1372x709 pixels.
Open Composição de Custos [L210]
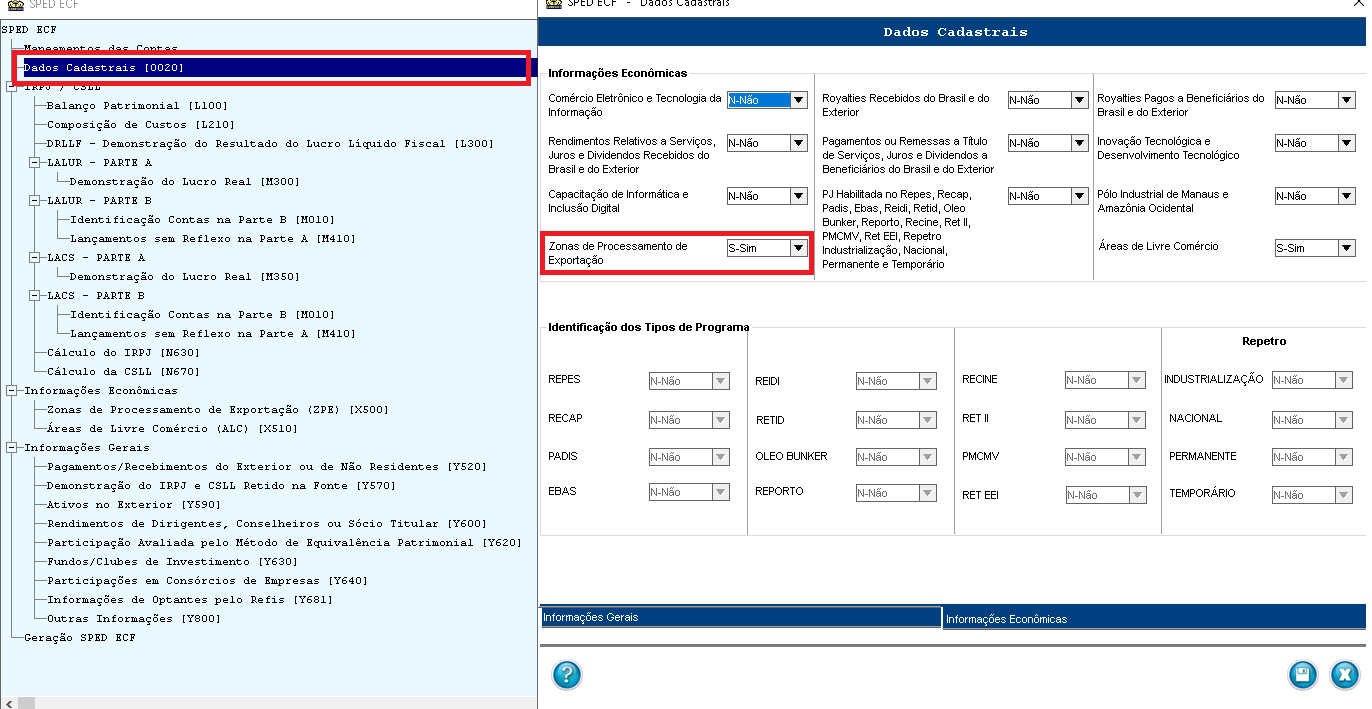point(141,125)
